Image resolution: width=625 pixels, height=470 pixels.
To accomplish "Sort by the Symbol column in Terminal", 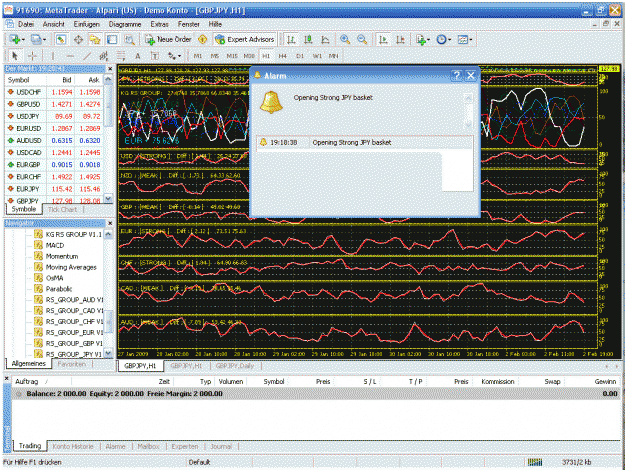I will pyautogui.click(x=273, y=382).
